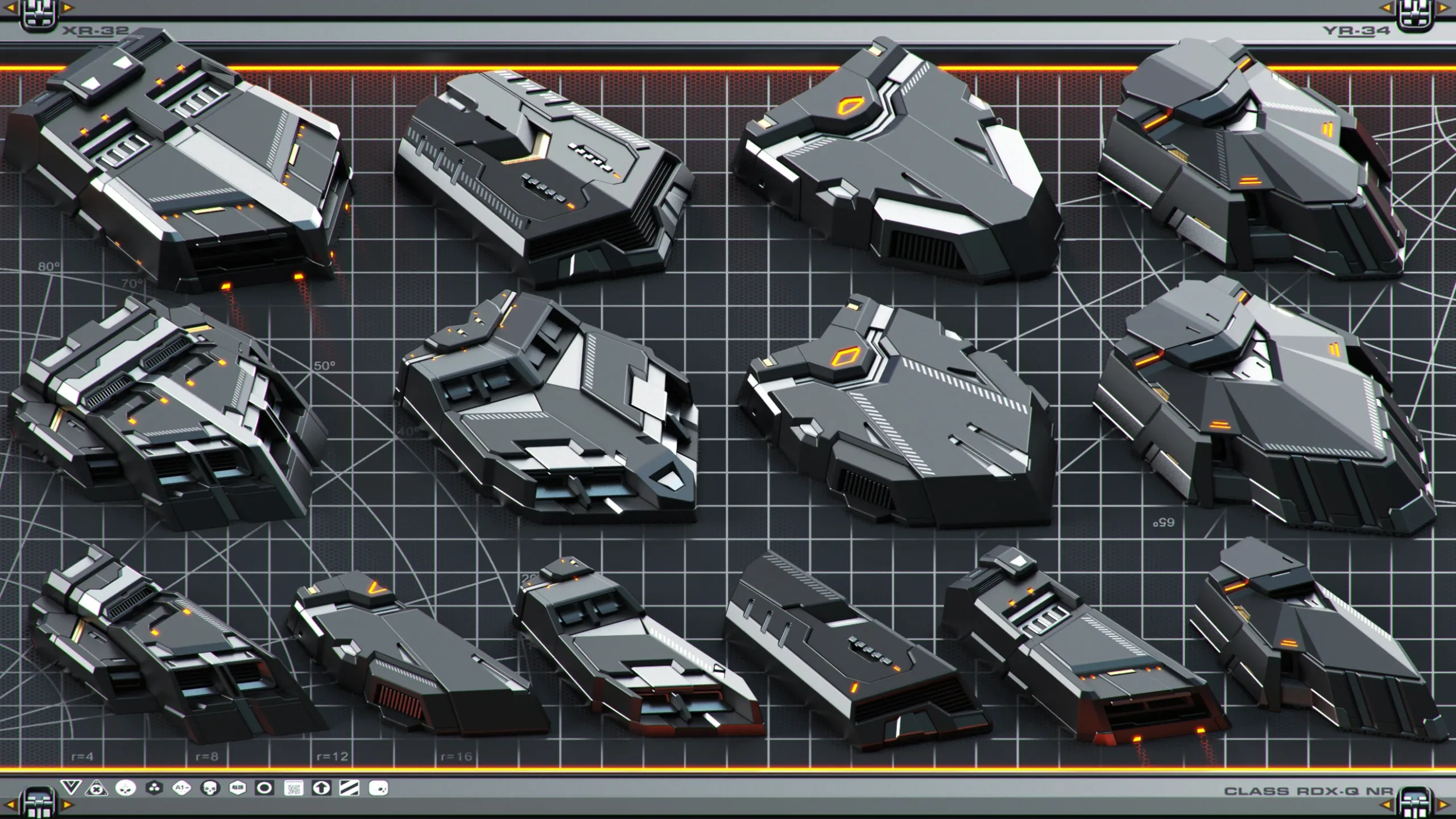1456x819 pixels.
Task: Click left arrow beside CLASS RDX-Q emblem
Action: (1387, 805)
